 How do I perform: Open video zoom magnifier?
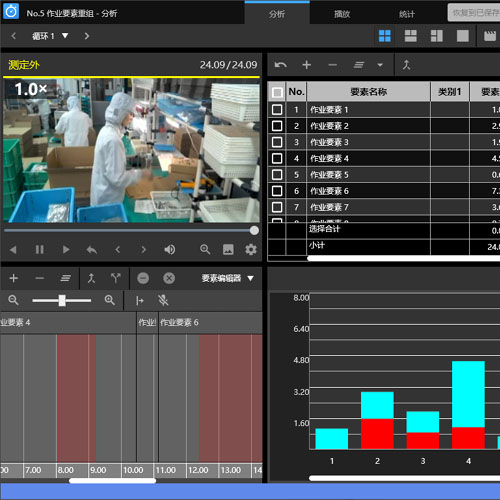tap(205, 249)
